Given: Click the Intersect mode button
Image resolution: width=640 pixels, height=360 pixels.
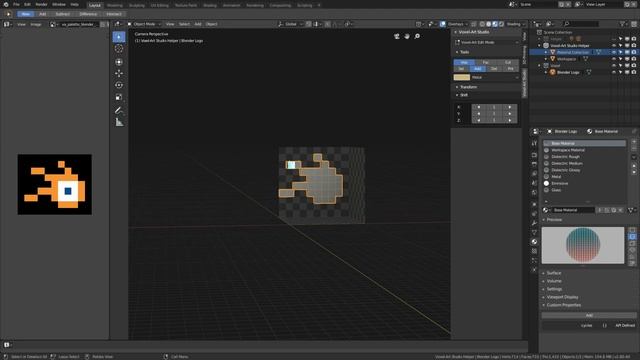Looking at the screenshot, I should pyautogui.click(x=113, y=14).
